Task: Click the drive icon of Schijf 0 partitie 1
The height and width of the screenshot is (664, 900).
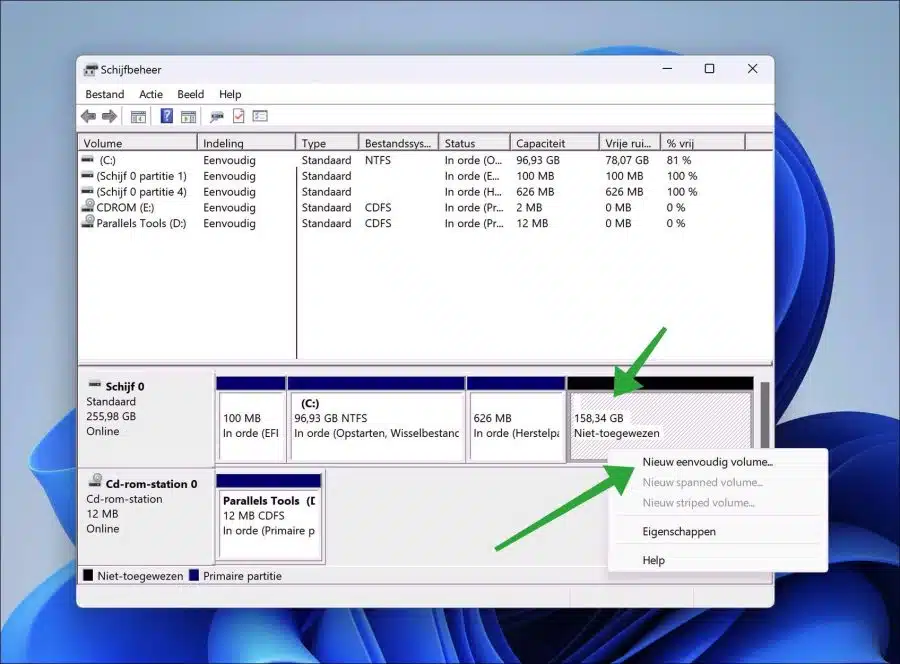Action: 87,175
